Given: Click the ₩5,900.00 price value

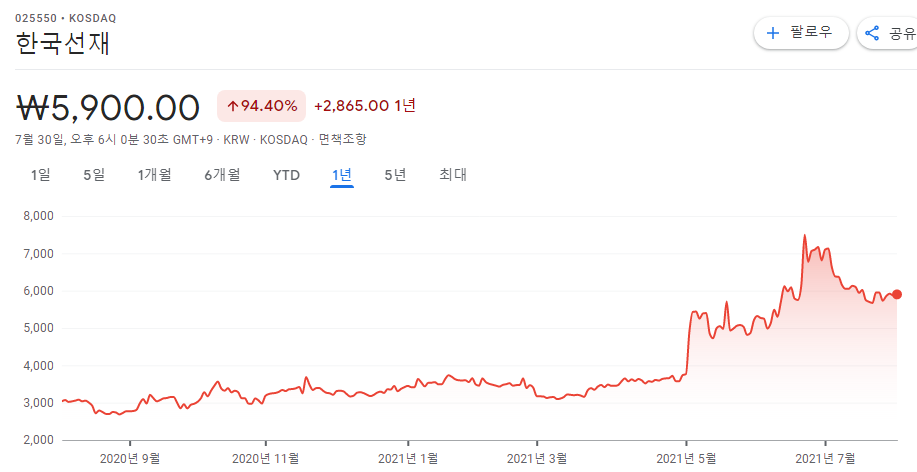Looking at the screenshot, I should tap(108, 107).
